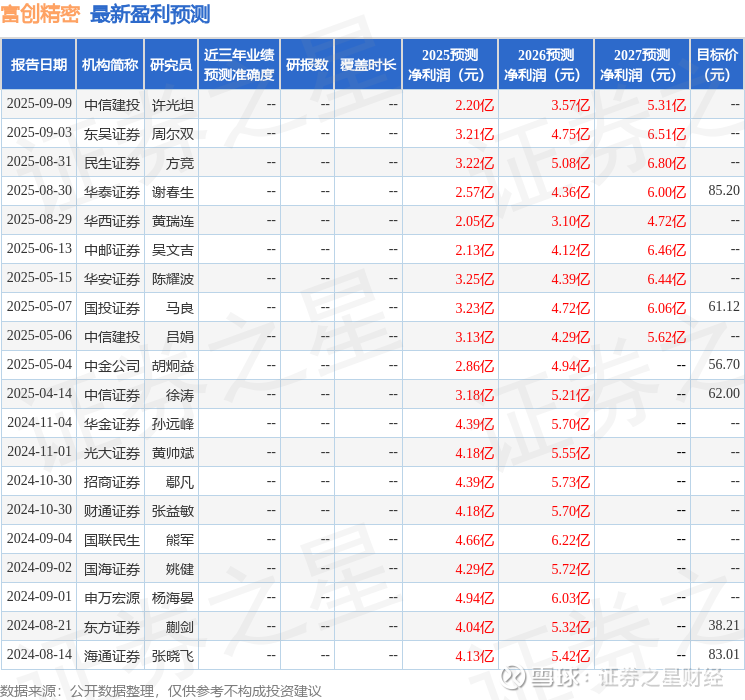Click the date 2024-08-21
This screenshot has height=700, width=745.
39,625
